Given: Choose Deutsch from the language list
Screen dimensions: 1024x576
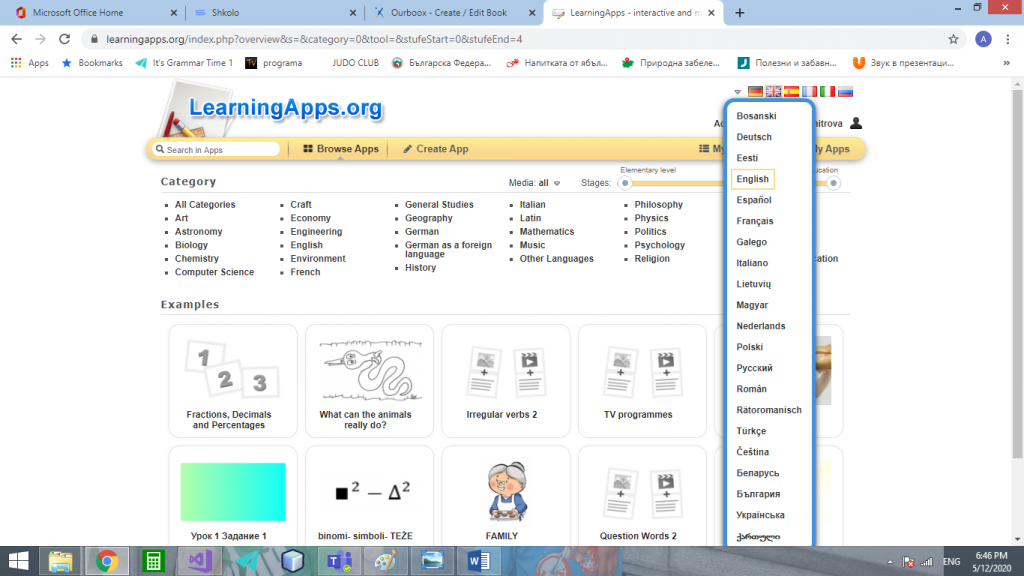Looking at the screenshot, I should click(x=754, y=136).
